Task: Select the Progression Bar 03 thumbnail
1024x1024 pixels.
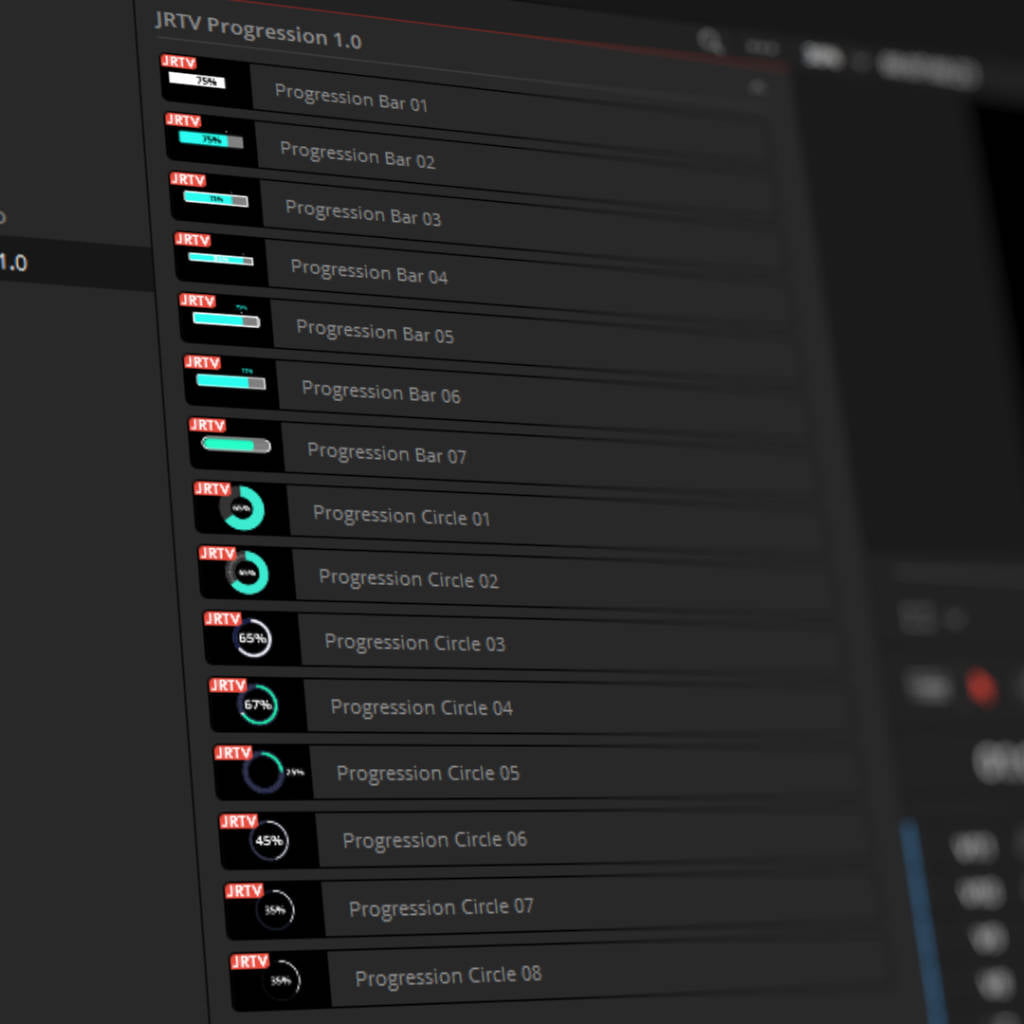Action: click(x=216, y=199)
